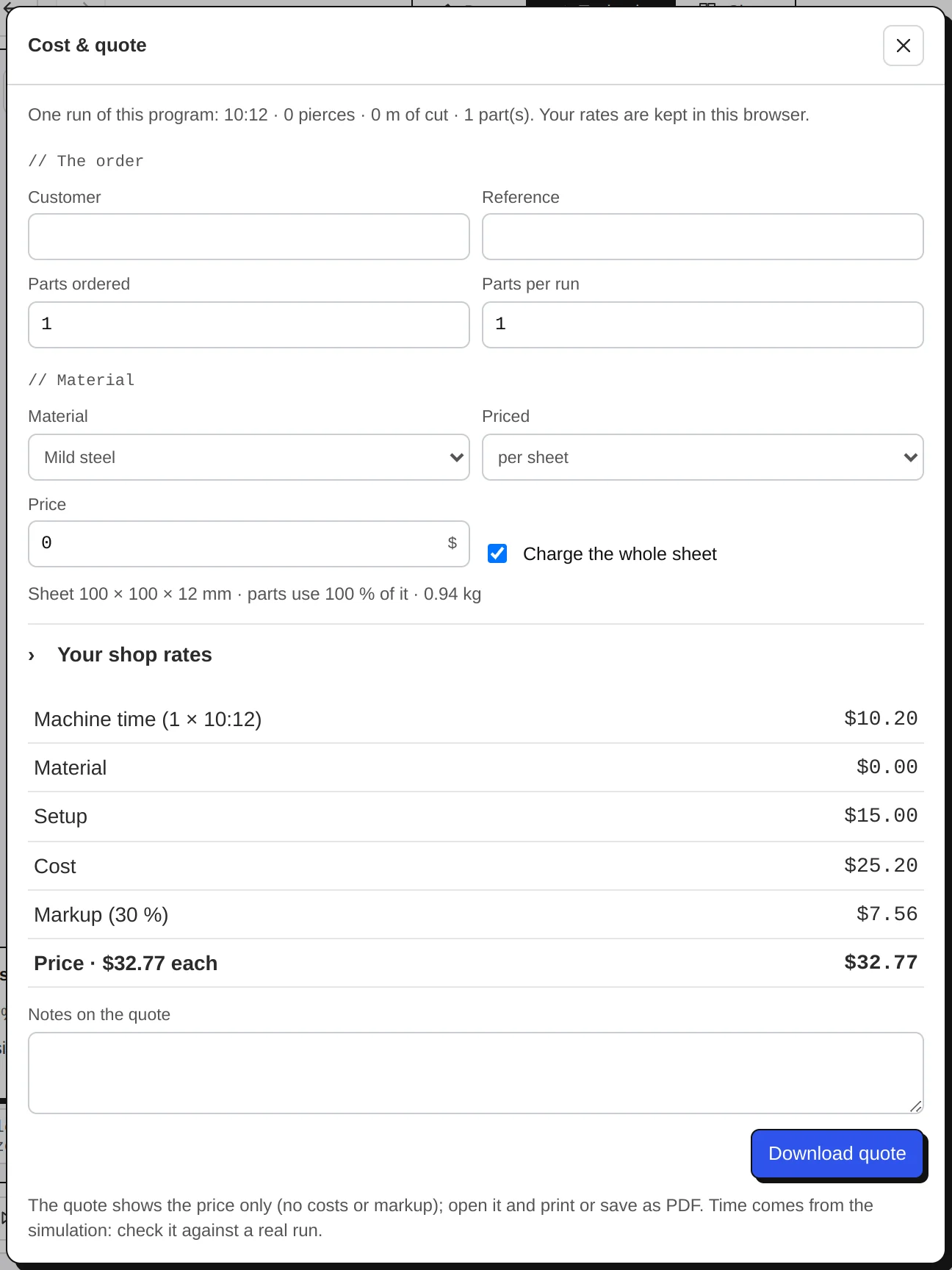Screen dimensions: 952x1270
Task: Click the Setup amount $15.00
Action: click(x=881, y=816)
